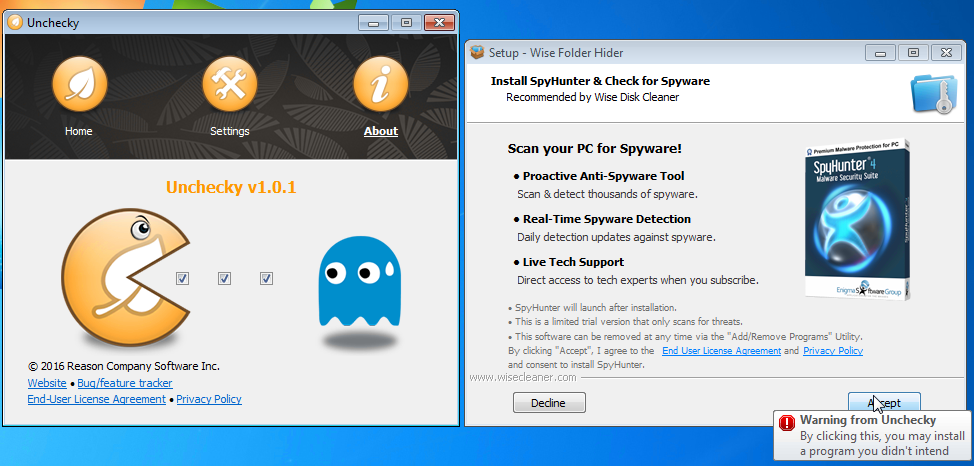Click the Setup - Wise Folder Hider title text
Viewport: 974px width, 466px height.
coord(556,53)
